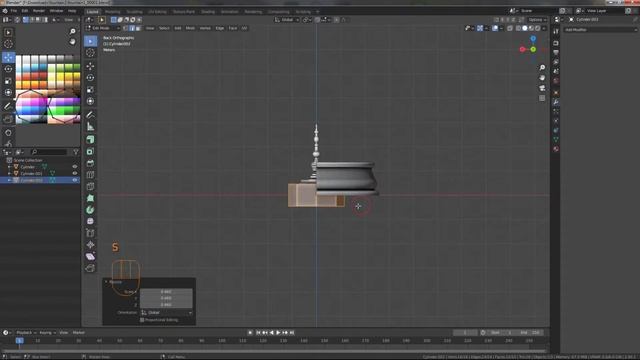
Task: Collapse the Resize operator panel
Action: tap(107, 282)
